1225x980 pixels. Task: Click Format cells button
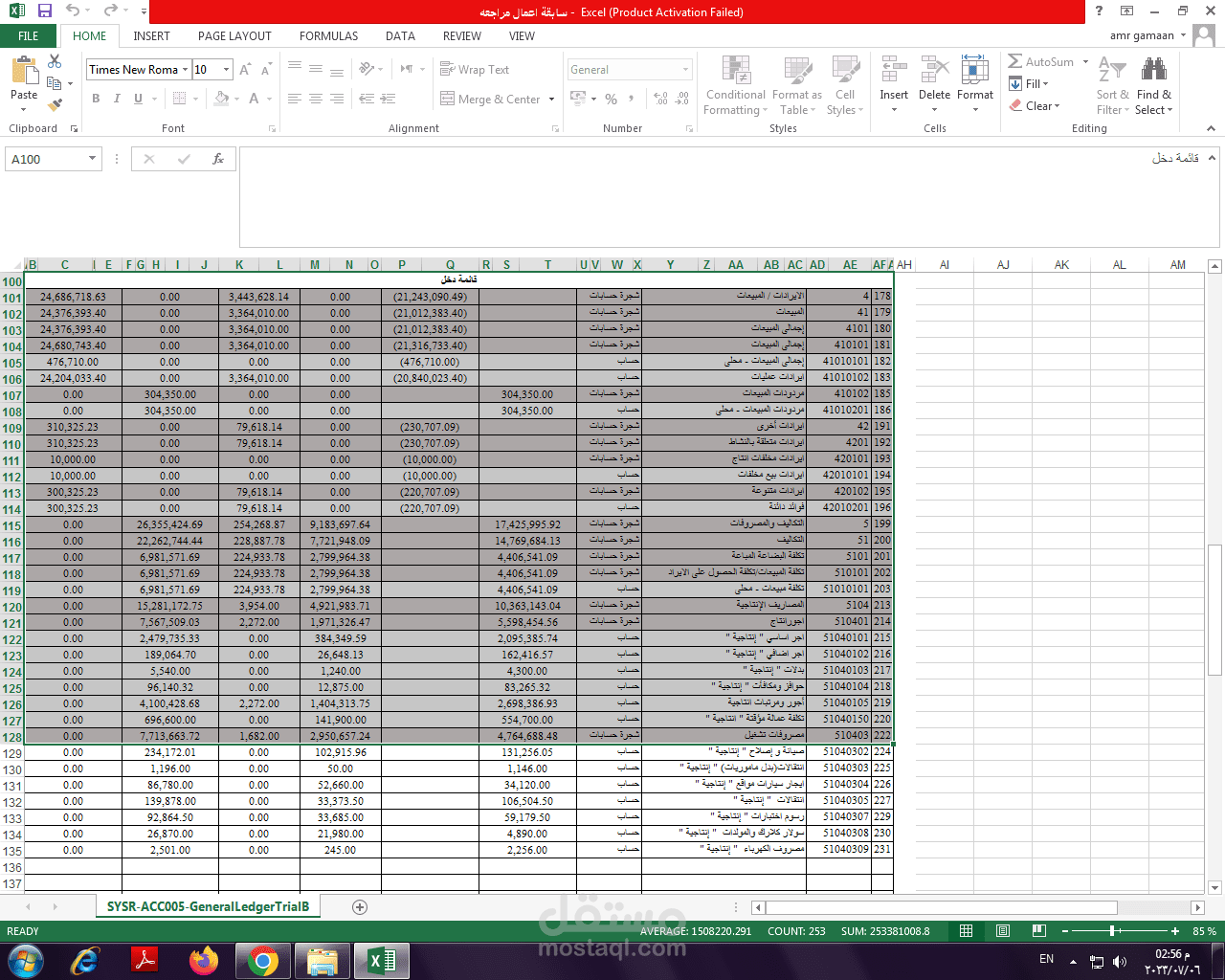click(974, 84)
